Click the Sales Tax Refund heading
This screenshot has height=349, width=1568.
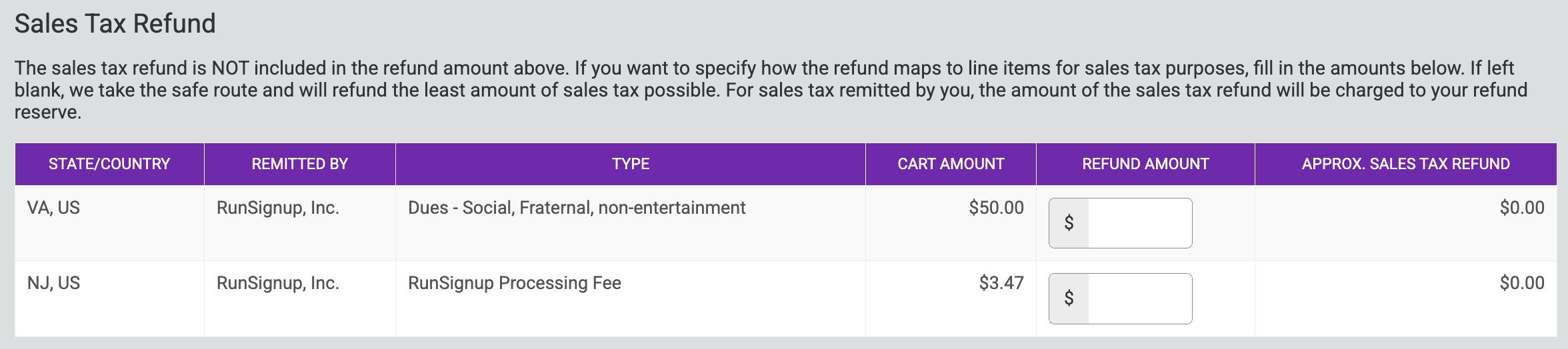click(x=115, y=24)
